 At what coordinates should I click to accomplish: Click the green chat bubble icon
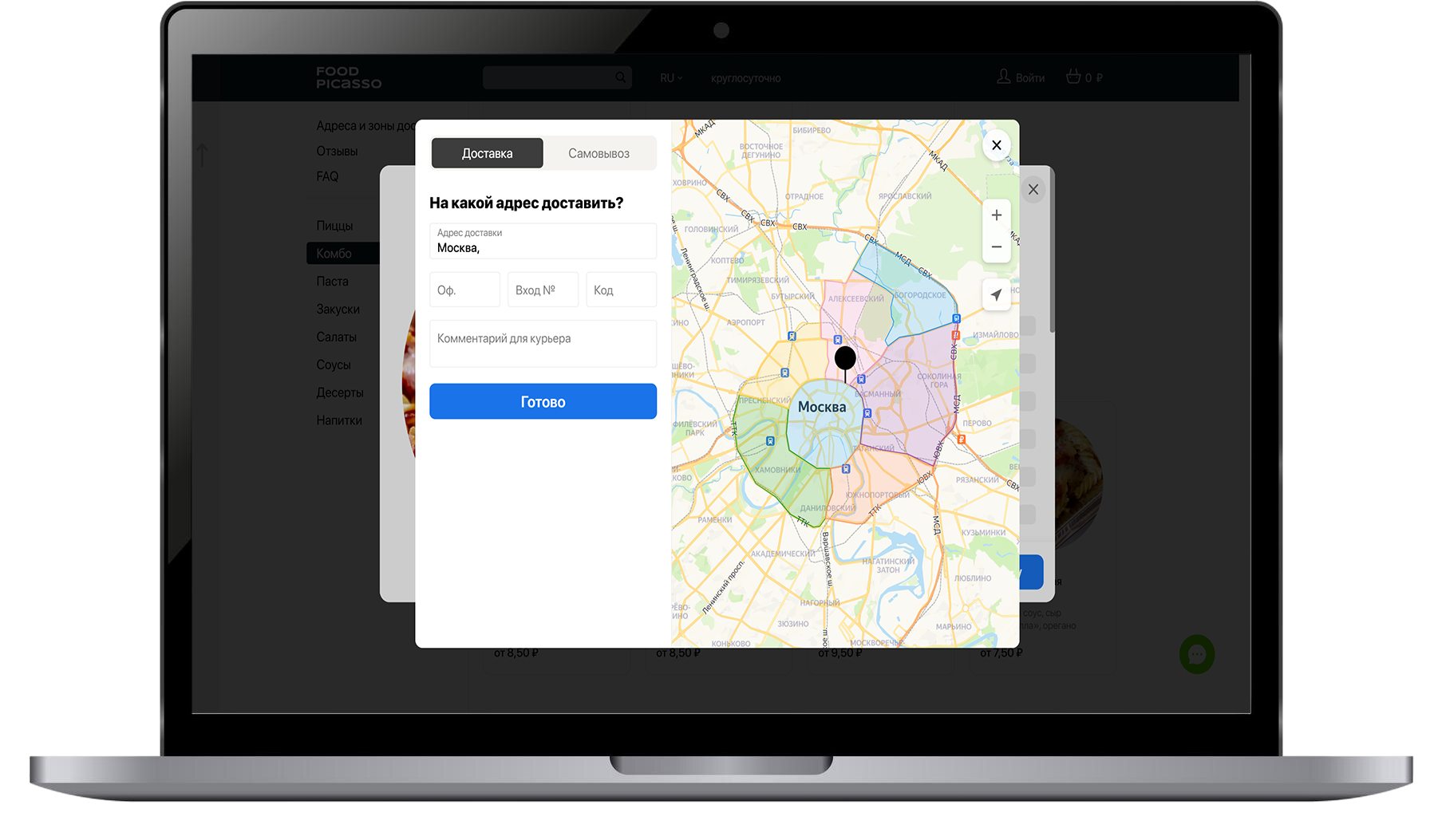[1196, 654]
